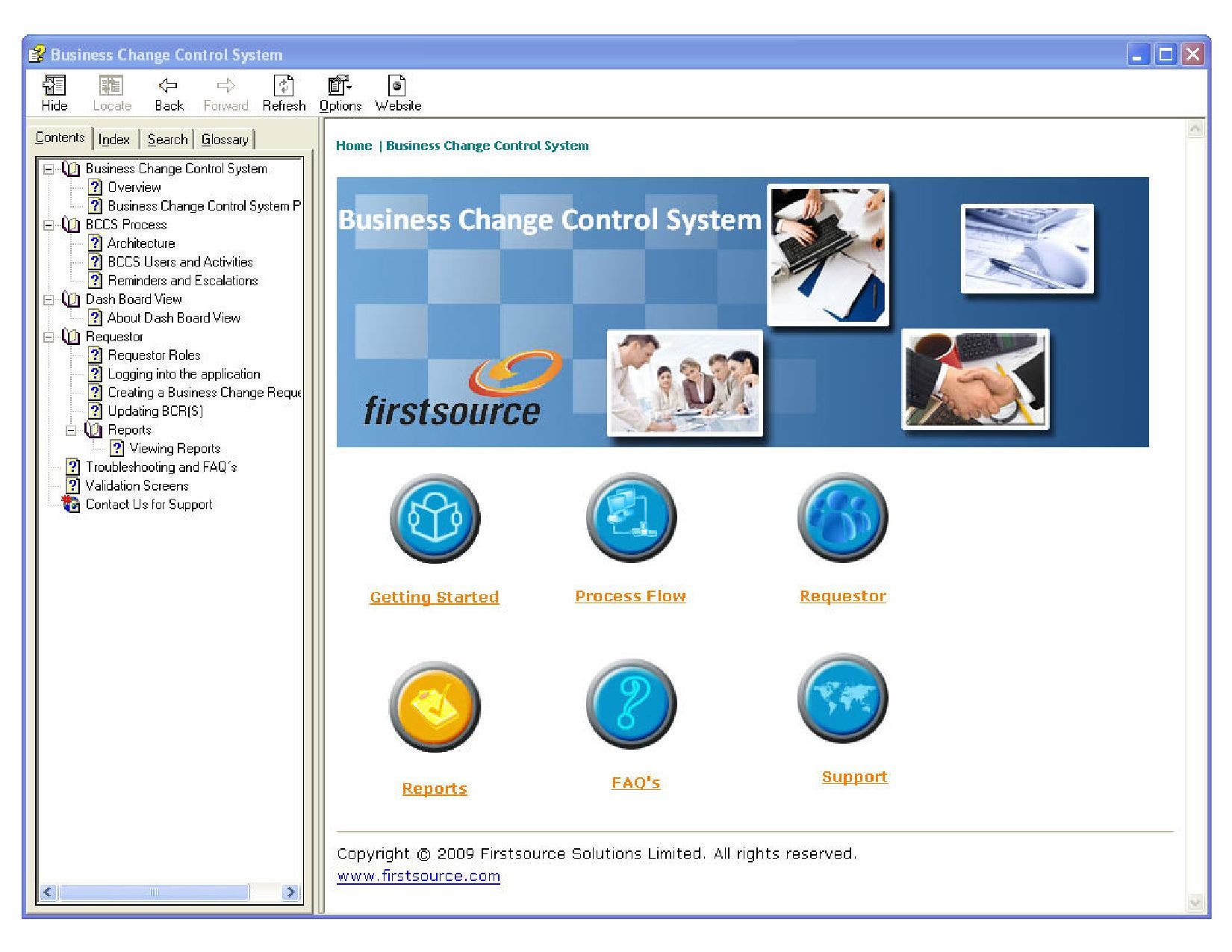Follow the Support text link
Image resolution: width=1232 pixels, height=952 pixels.
point(854,777)
